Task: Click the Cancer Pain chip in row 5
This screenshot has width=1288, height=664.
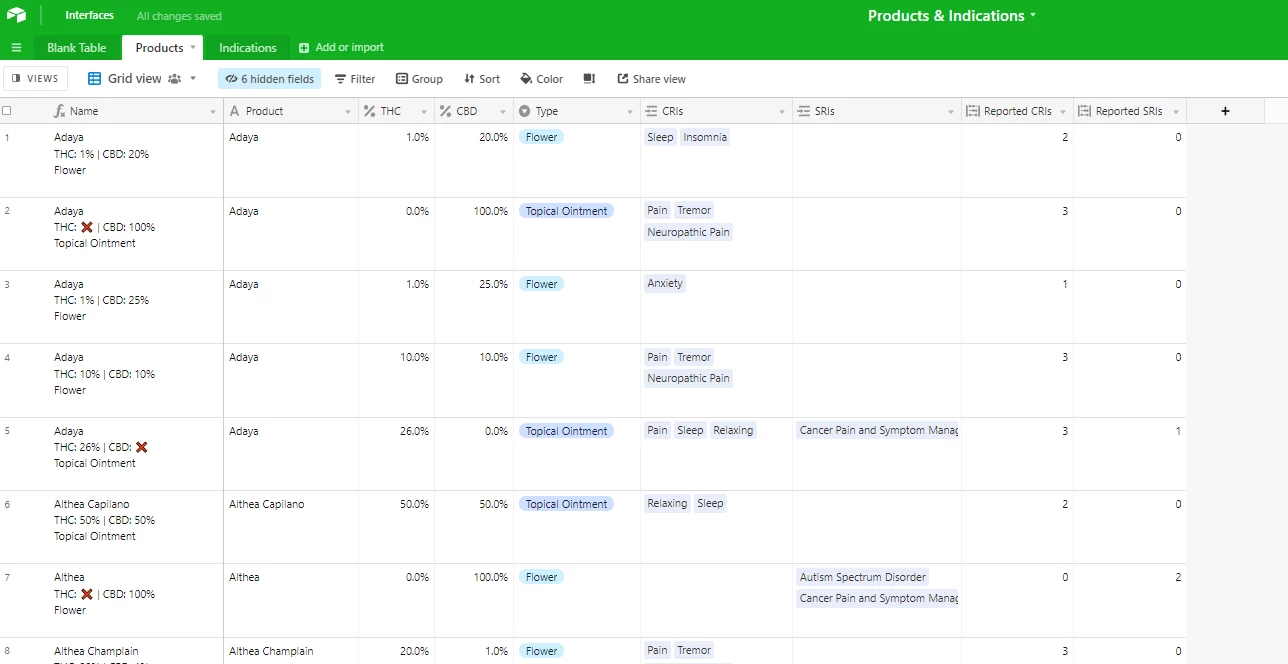Action: [x=878, y=430]
